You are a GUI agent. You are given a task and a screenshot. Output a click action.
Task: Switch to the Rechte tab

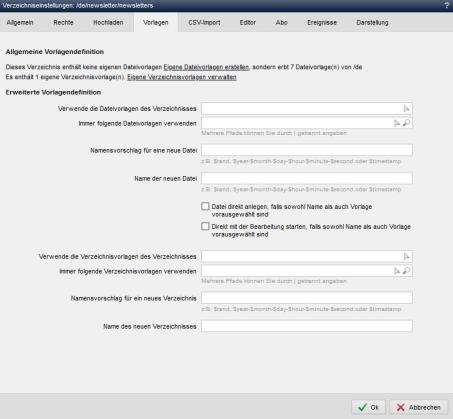pos(63,22)
